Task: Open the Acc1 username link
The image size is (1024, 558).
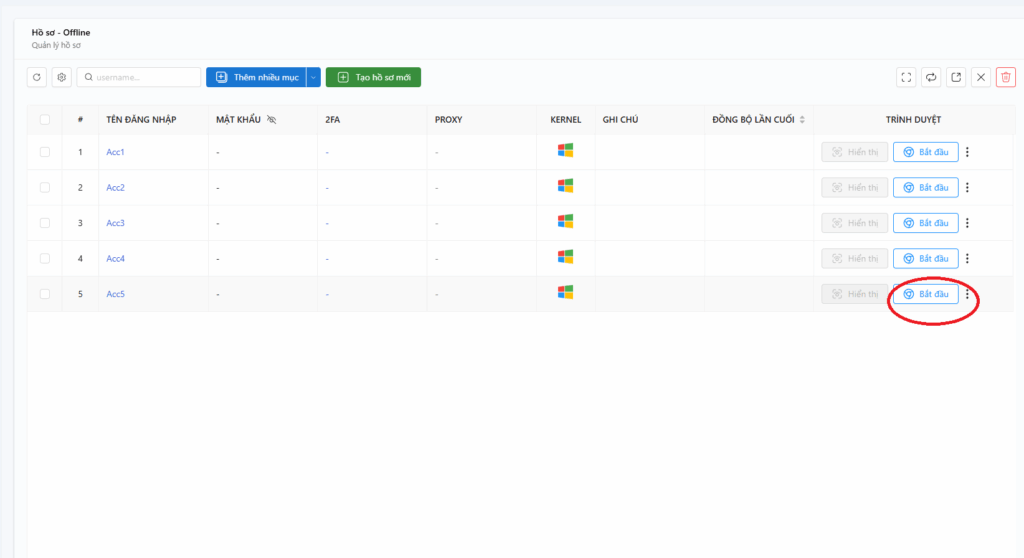Action: coord(115,152)
